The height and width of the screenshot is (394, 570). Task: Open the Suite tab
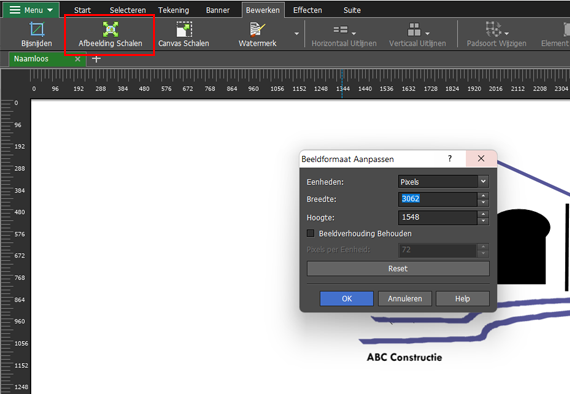click(352, 10)
